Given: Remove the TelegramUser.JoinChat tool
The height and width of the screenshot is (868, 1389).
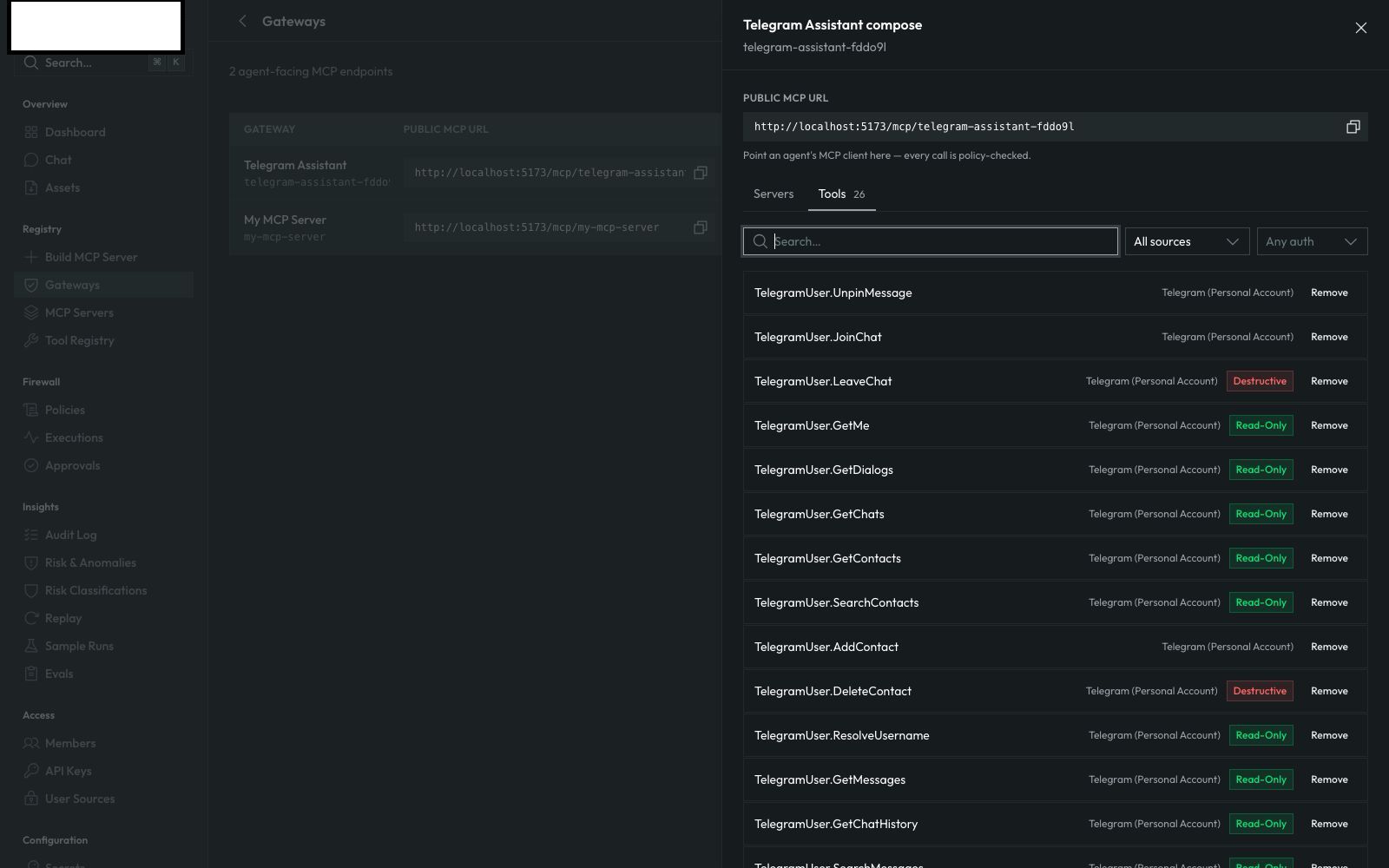Looking at the screenshot, I should [x=1329, y=337].
